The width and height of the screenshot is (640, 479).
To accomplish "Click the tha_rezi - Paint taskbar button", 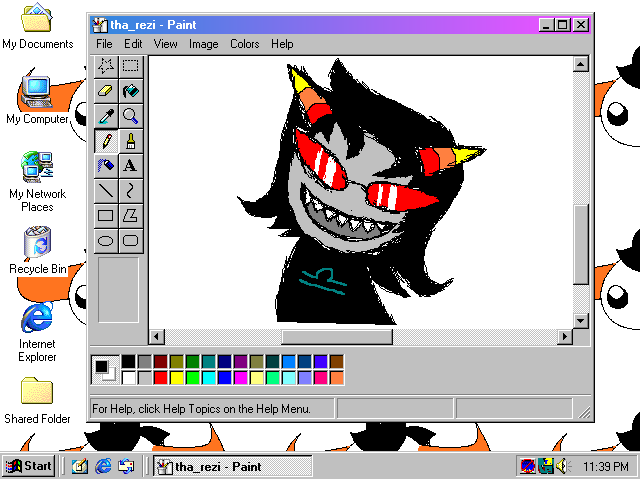I will 231,466.
